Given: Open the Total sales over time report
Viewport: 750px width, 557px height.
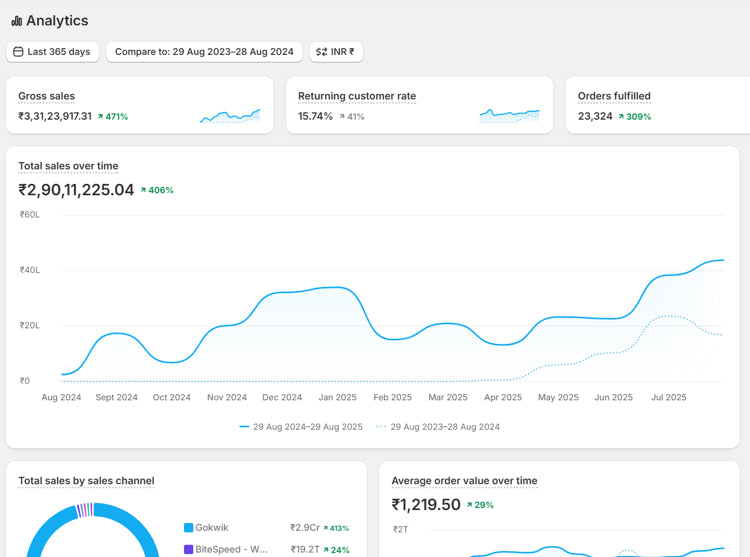Looking at the screenshot, I should (x=68, y=166).
